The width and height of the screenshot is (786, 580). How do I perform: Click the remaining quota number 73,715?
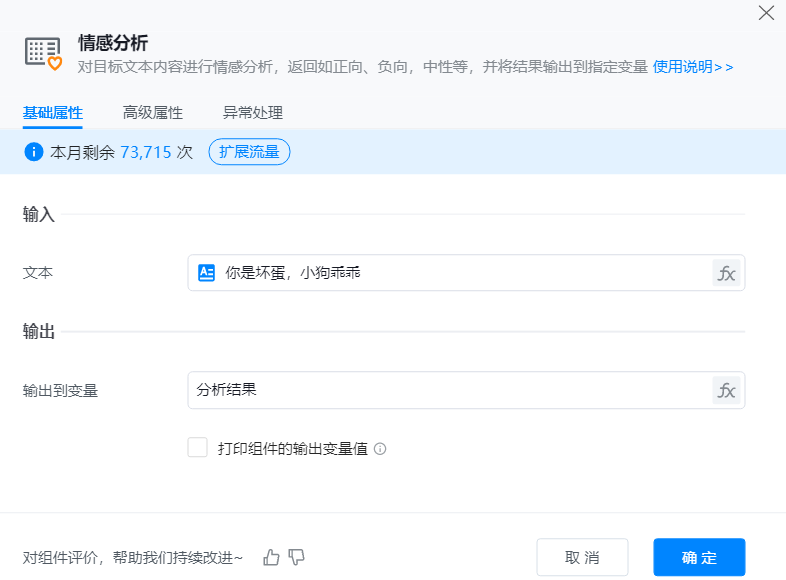tap(146, 152)
